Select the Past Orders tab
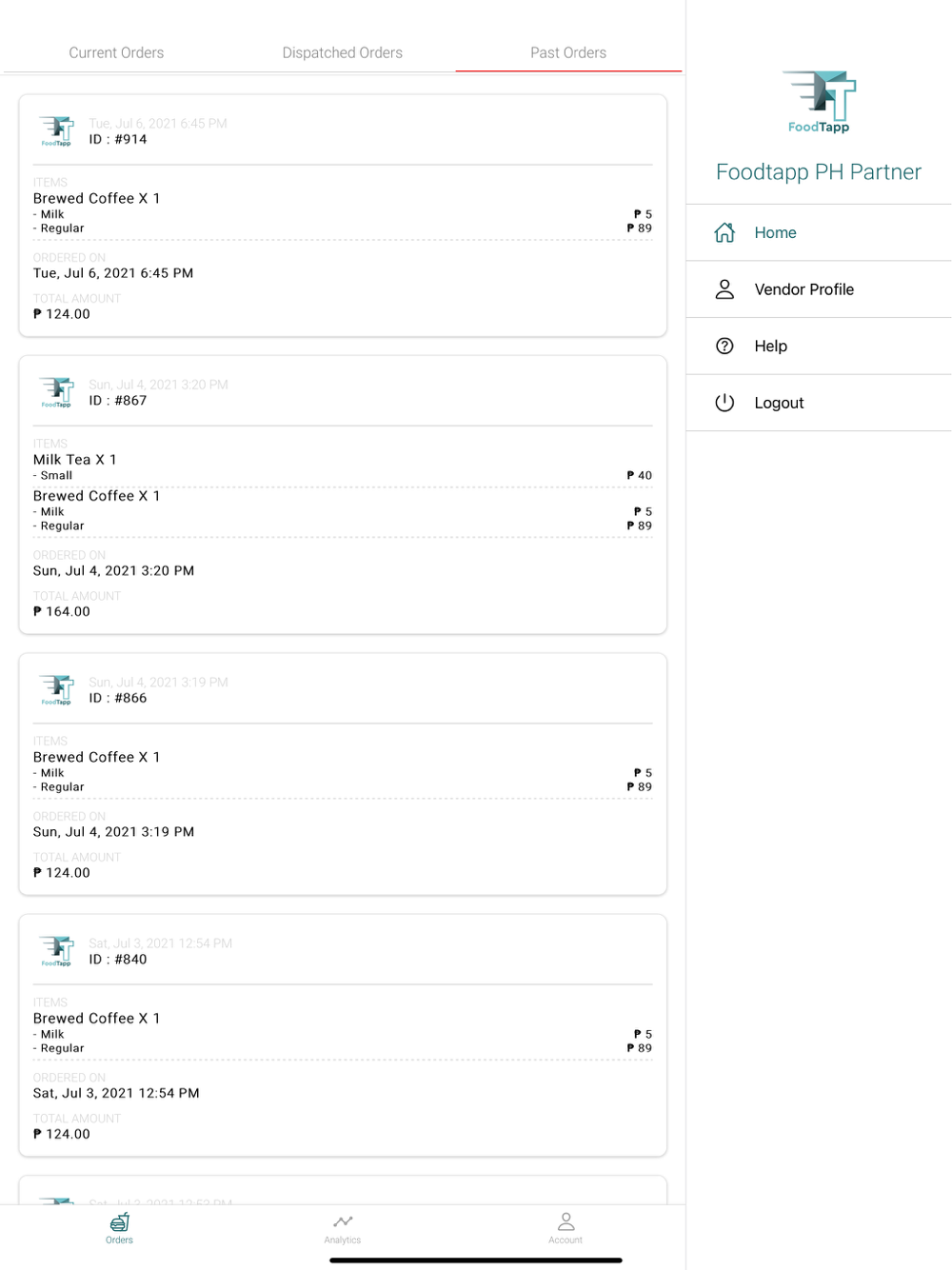Viewport: 952px width, 1270px height. (x=568, y=53)
